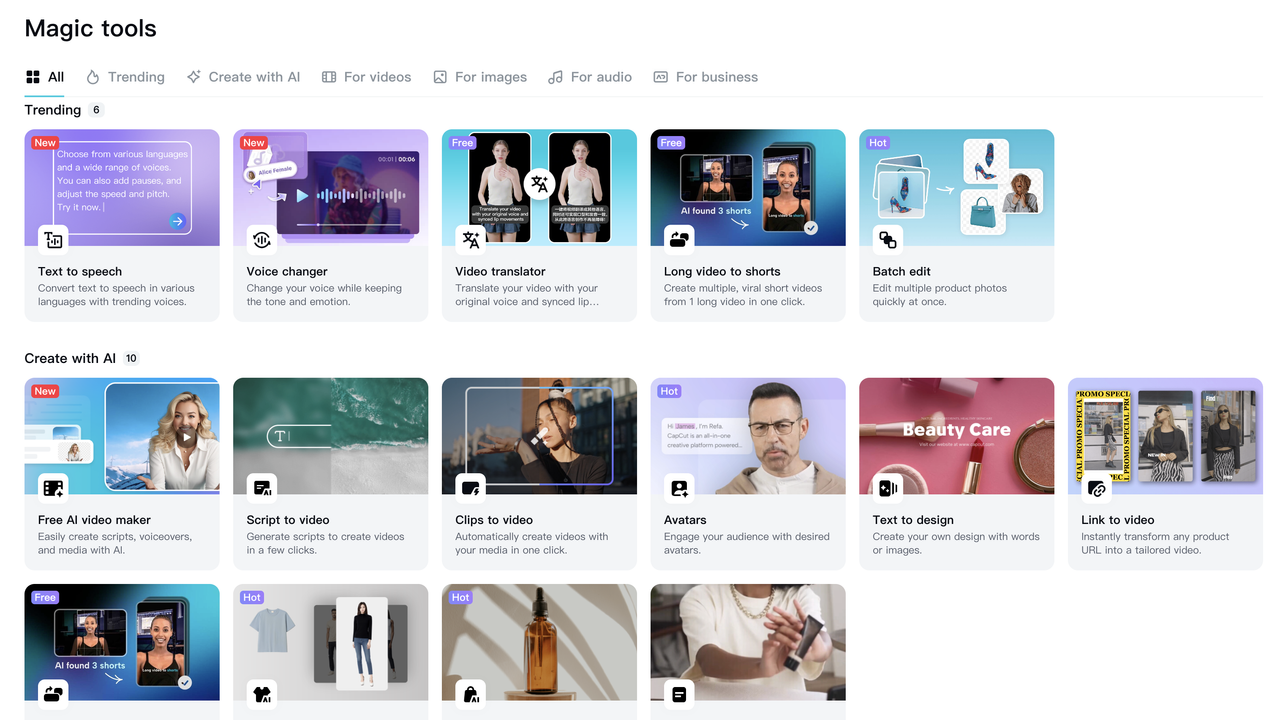
Task: Click the Link to video chain icon
Action: 1097,488
